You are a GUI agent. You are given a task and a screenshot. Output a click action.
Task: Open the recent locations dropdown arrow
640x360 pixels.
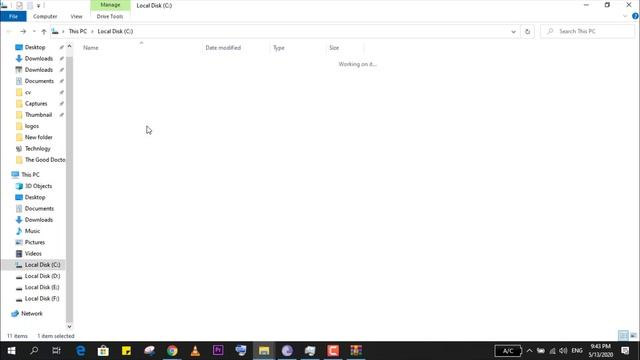pos(34,31)
